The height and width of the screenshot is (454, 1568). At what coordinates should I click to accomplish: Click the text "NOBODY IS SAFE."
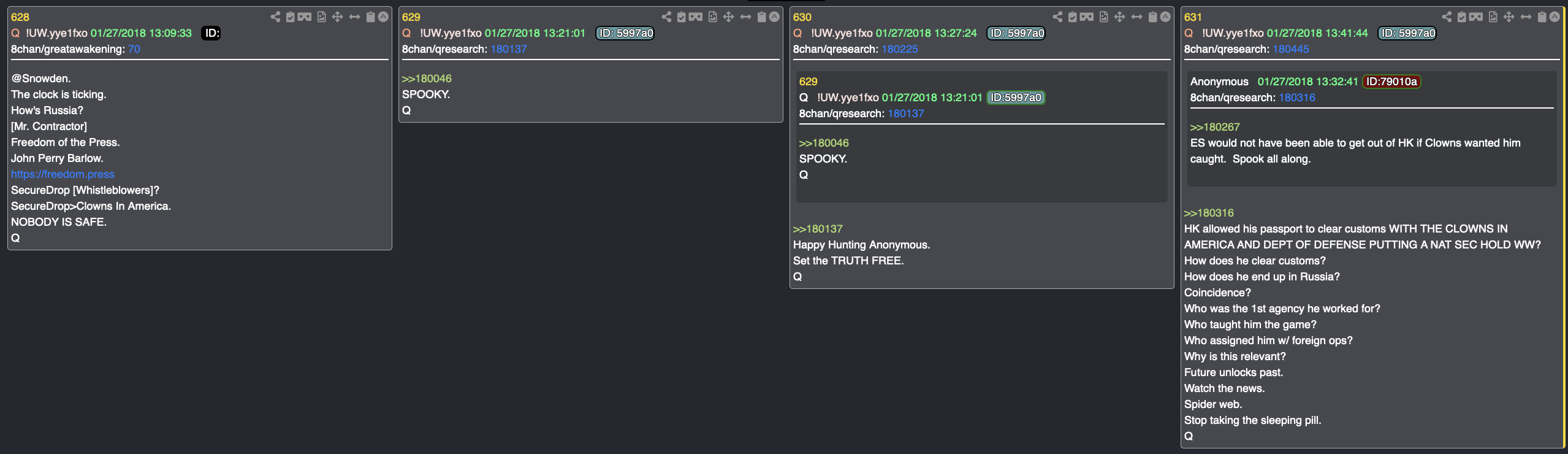point(59,222)
